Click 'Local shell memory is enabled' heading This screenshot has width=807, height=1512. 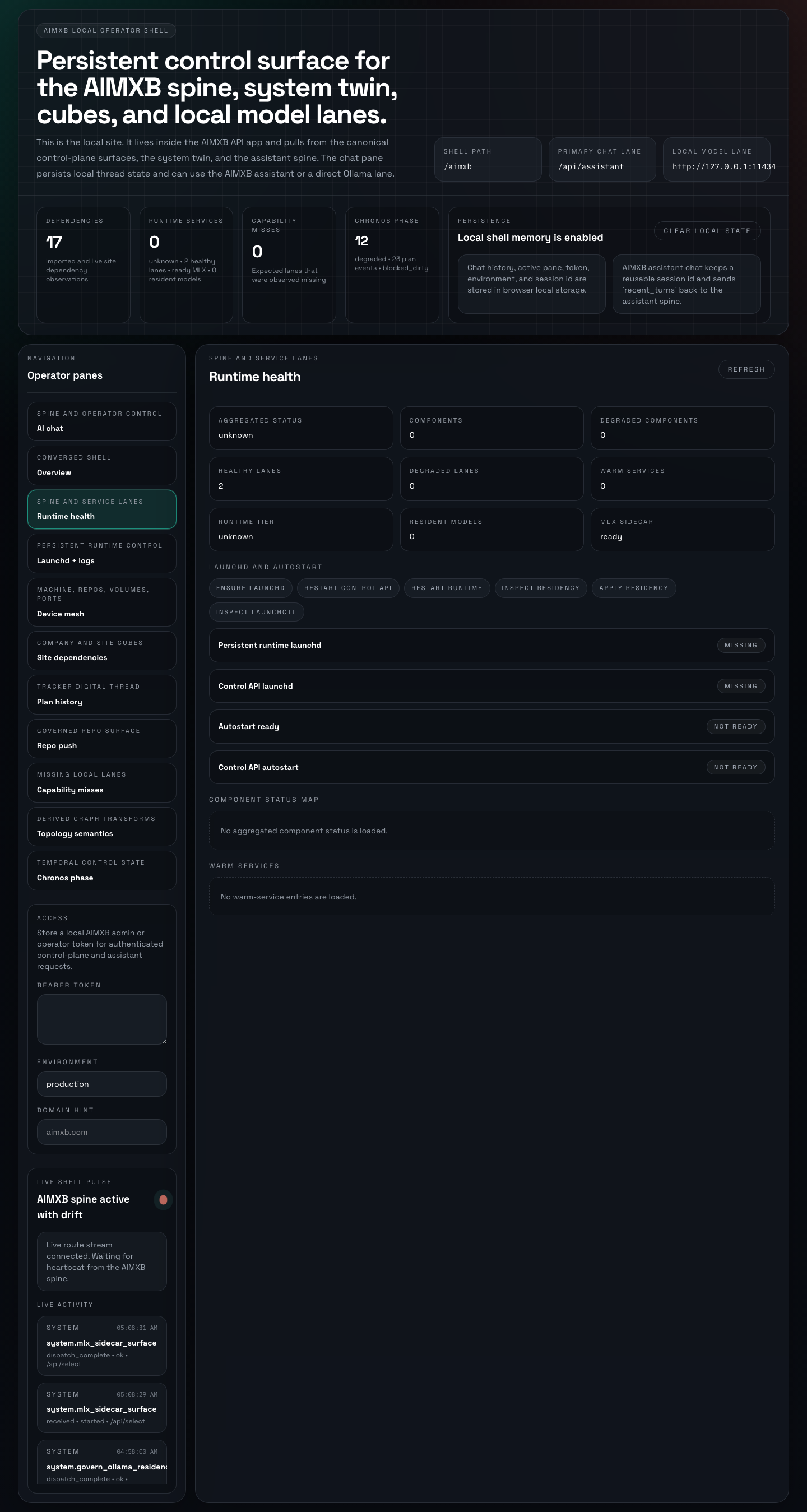(x=530, y=237)
